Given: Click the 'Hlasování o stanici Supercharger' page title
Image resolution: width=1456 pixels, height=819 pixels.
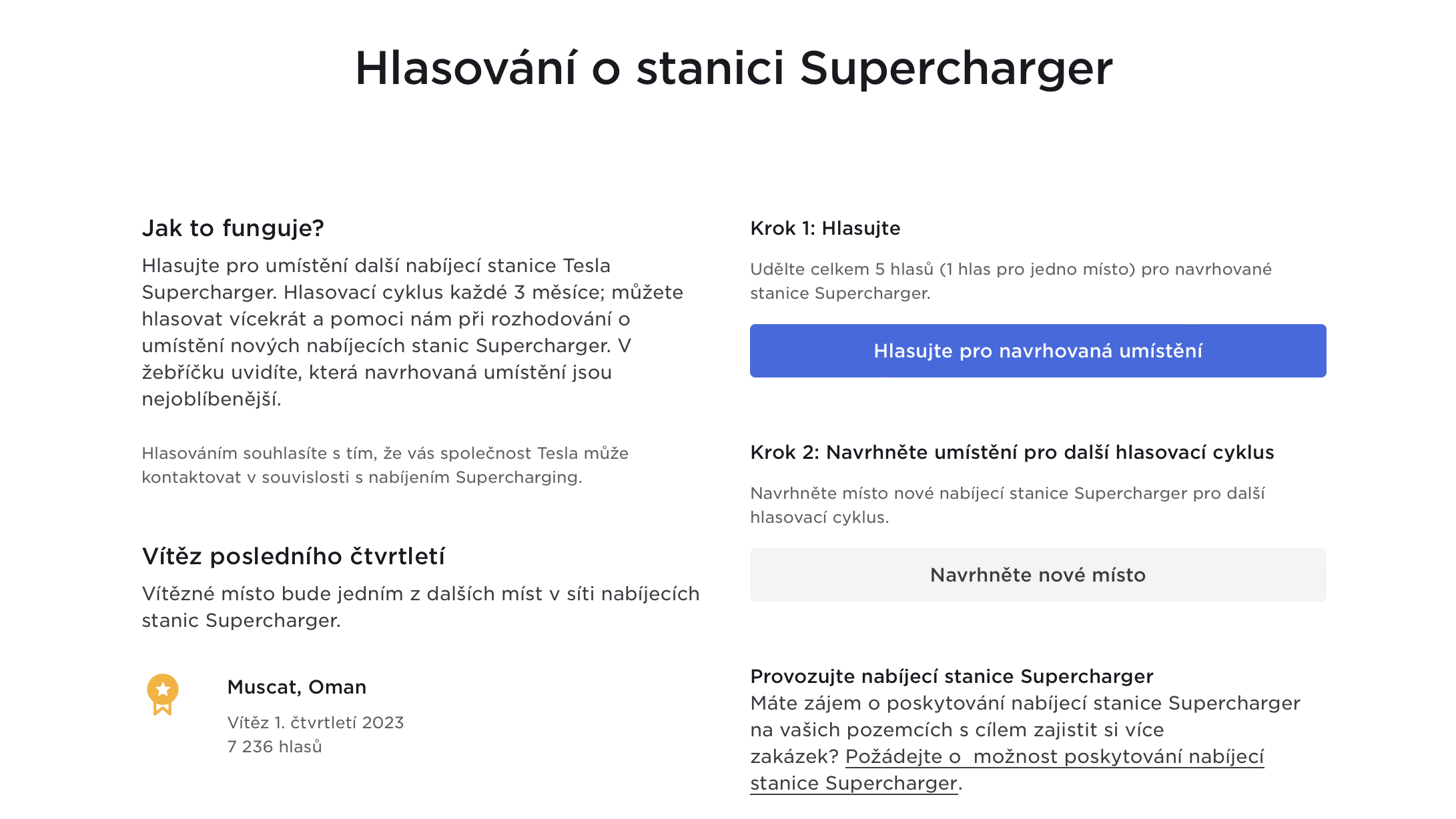Looking at the screenshot, I should [733, 68].
